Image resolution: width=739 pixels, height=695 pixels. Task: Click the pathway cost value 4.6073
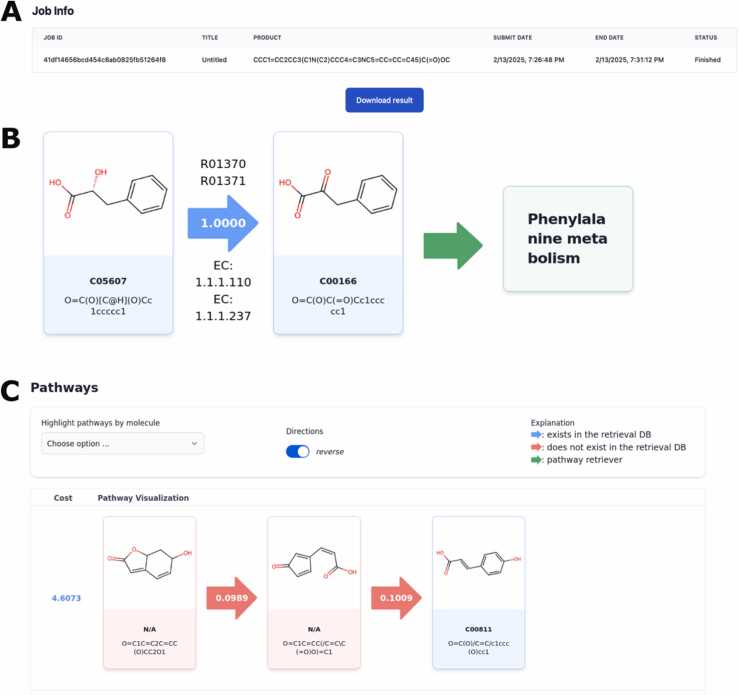pyautogui.click(x=66, y=598)
